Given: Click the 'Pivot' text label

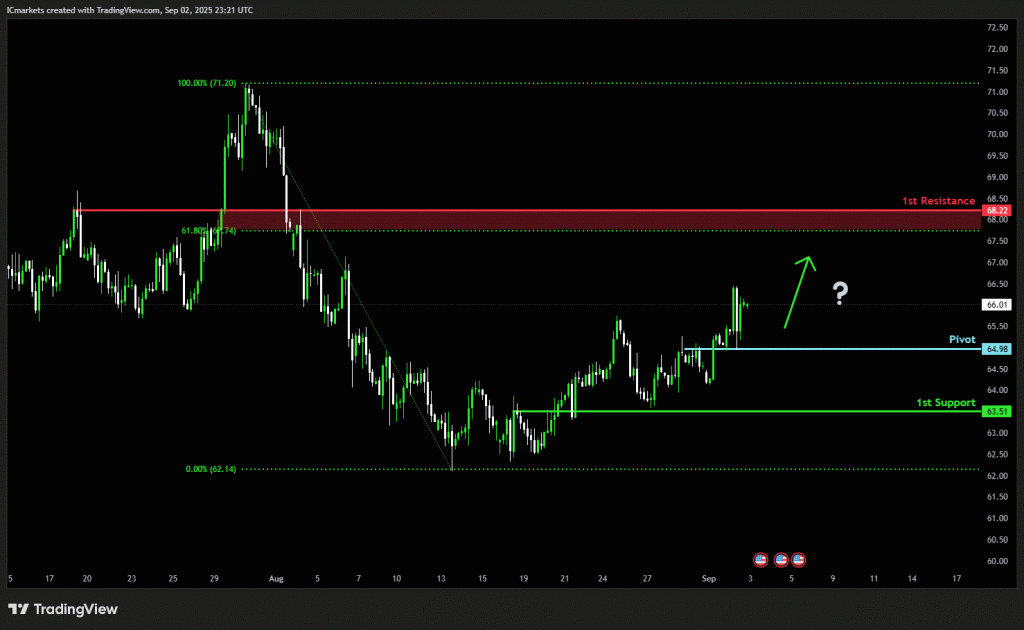Looking at the screenshot, I should 962,339.
